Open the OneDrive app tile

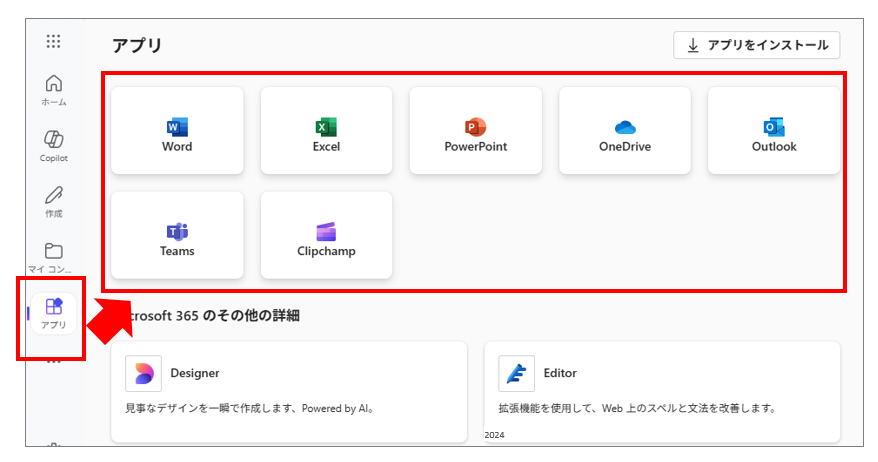pyautogui.click(x=625, y=130)
